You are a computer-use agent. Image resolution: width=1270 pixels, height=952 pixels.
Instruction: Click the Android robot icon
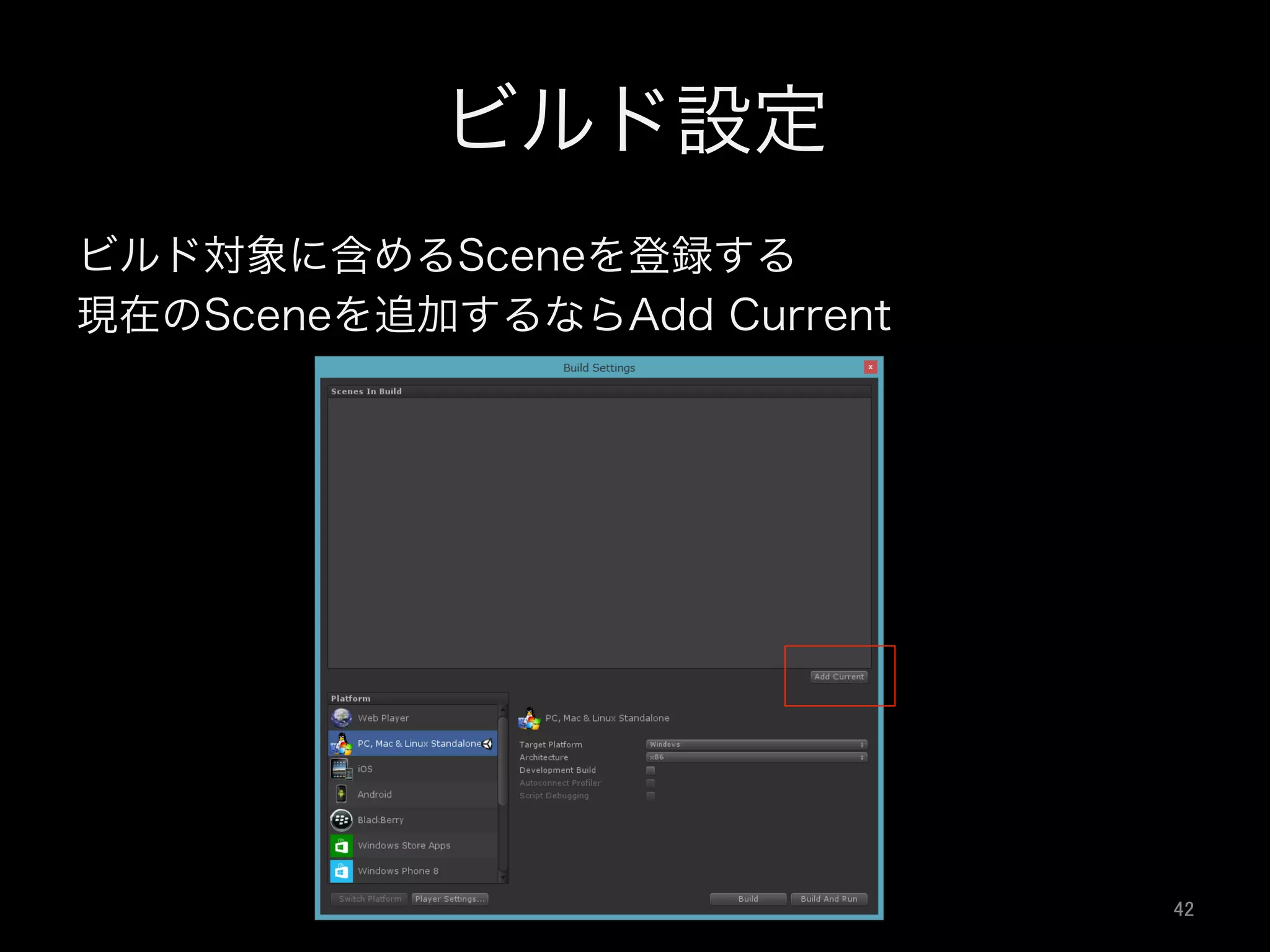coord(341,794)
